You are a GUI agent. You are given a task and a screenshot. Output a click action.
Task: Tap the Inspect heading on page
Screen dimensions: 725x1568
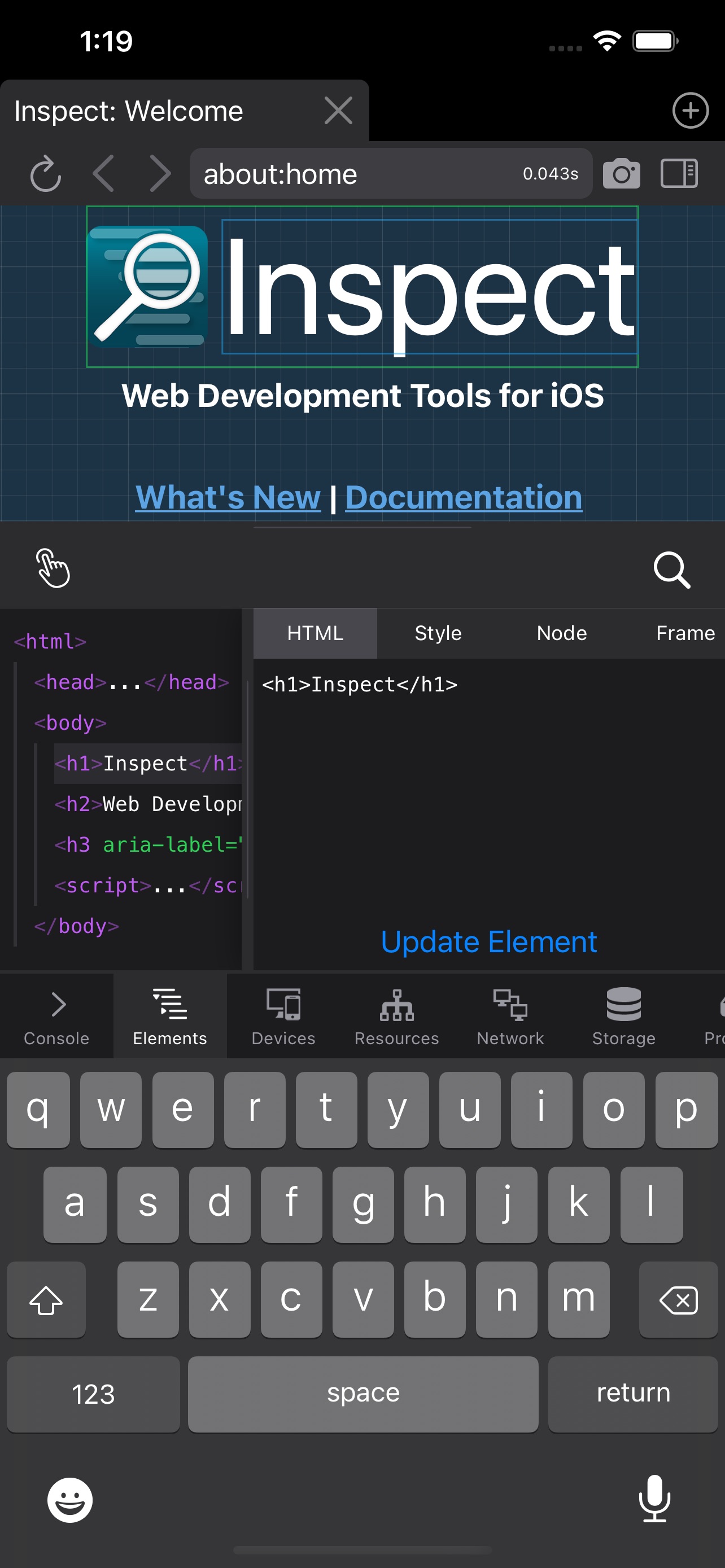click(430, 287)
